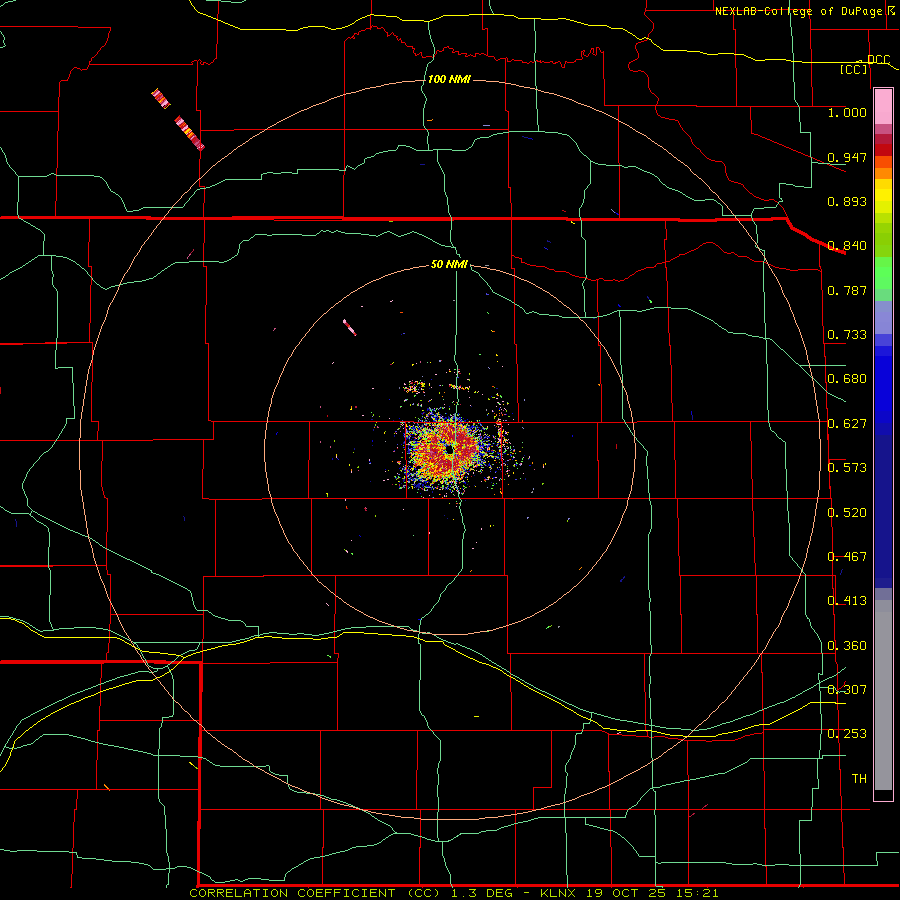The height and width of the screenshot is (900, 900).
Task: Click the 50 NMI range ring label
Action: pyautogui.click(x=449, y=264)
